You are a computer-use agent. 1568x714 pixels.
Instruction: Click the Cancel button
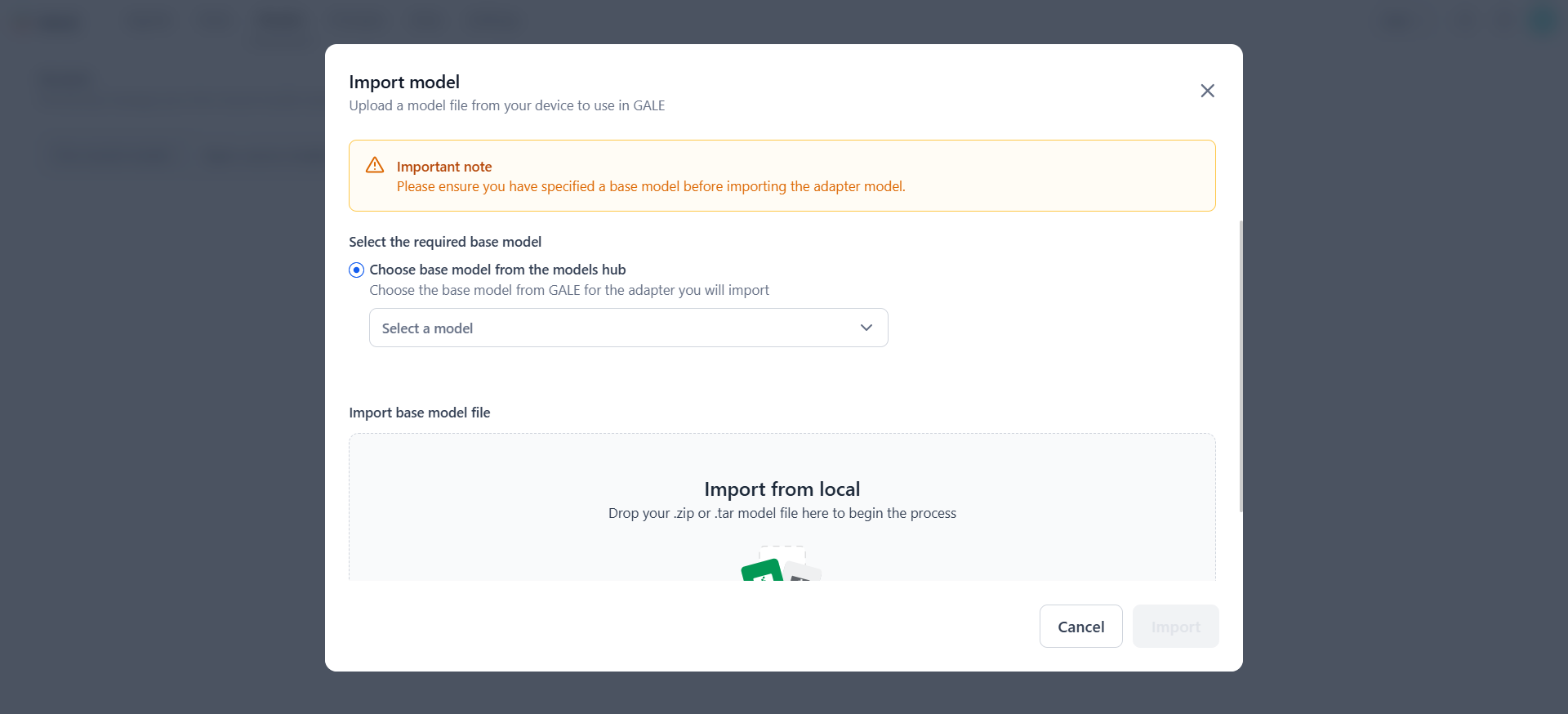[1080, 627]
